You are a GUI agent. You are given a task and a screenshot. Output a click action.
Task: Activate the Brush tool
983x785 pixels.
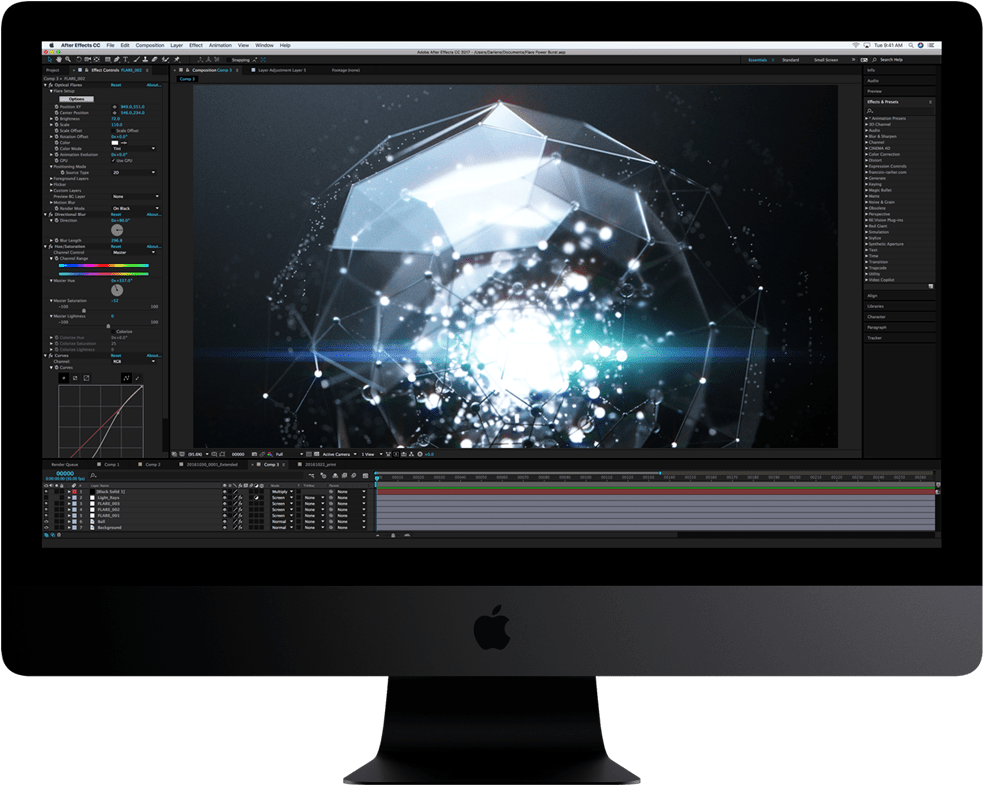tap(136, 60)
